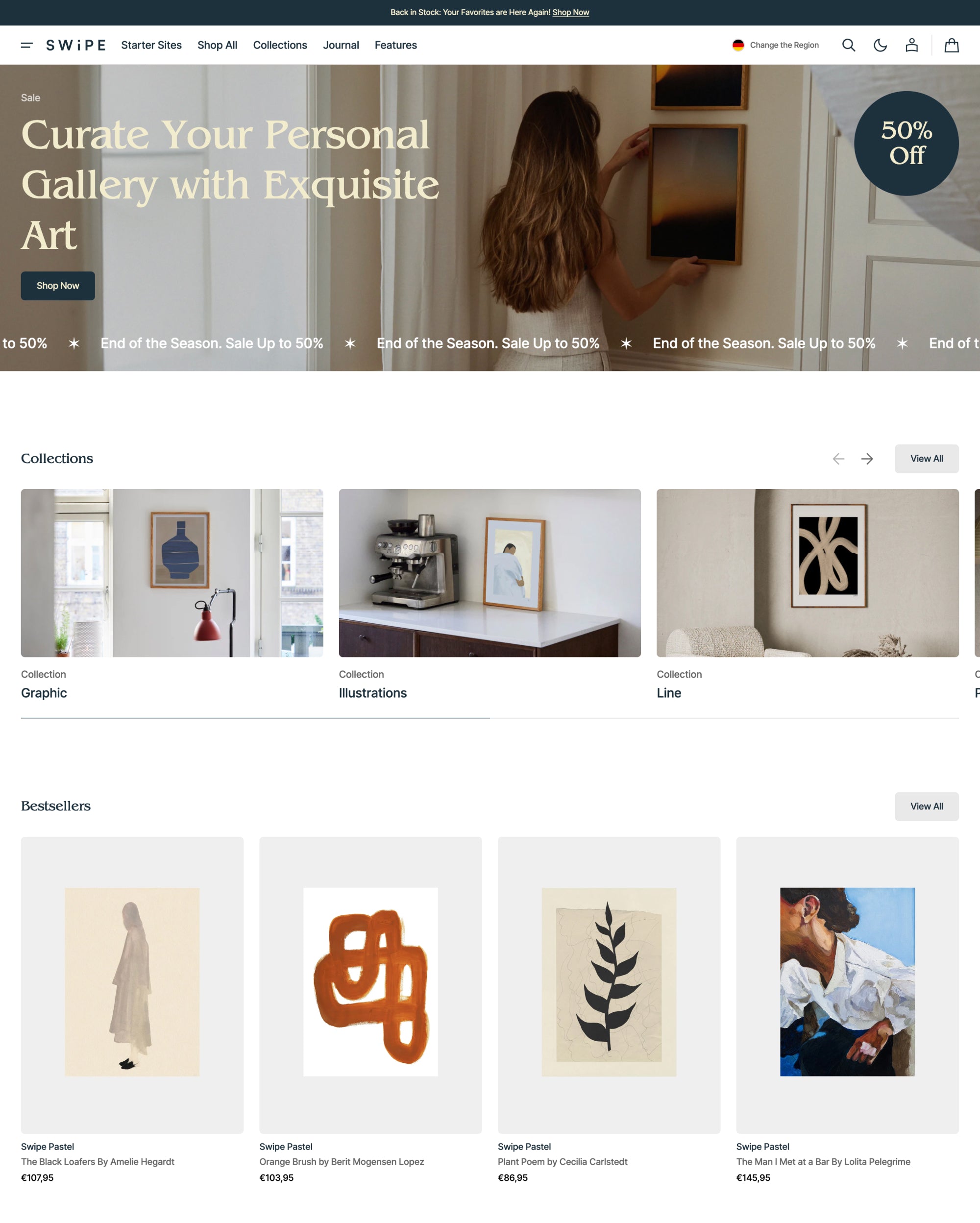
Task: Expand Shop All category dropdown
Action: point(217,45)
